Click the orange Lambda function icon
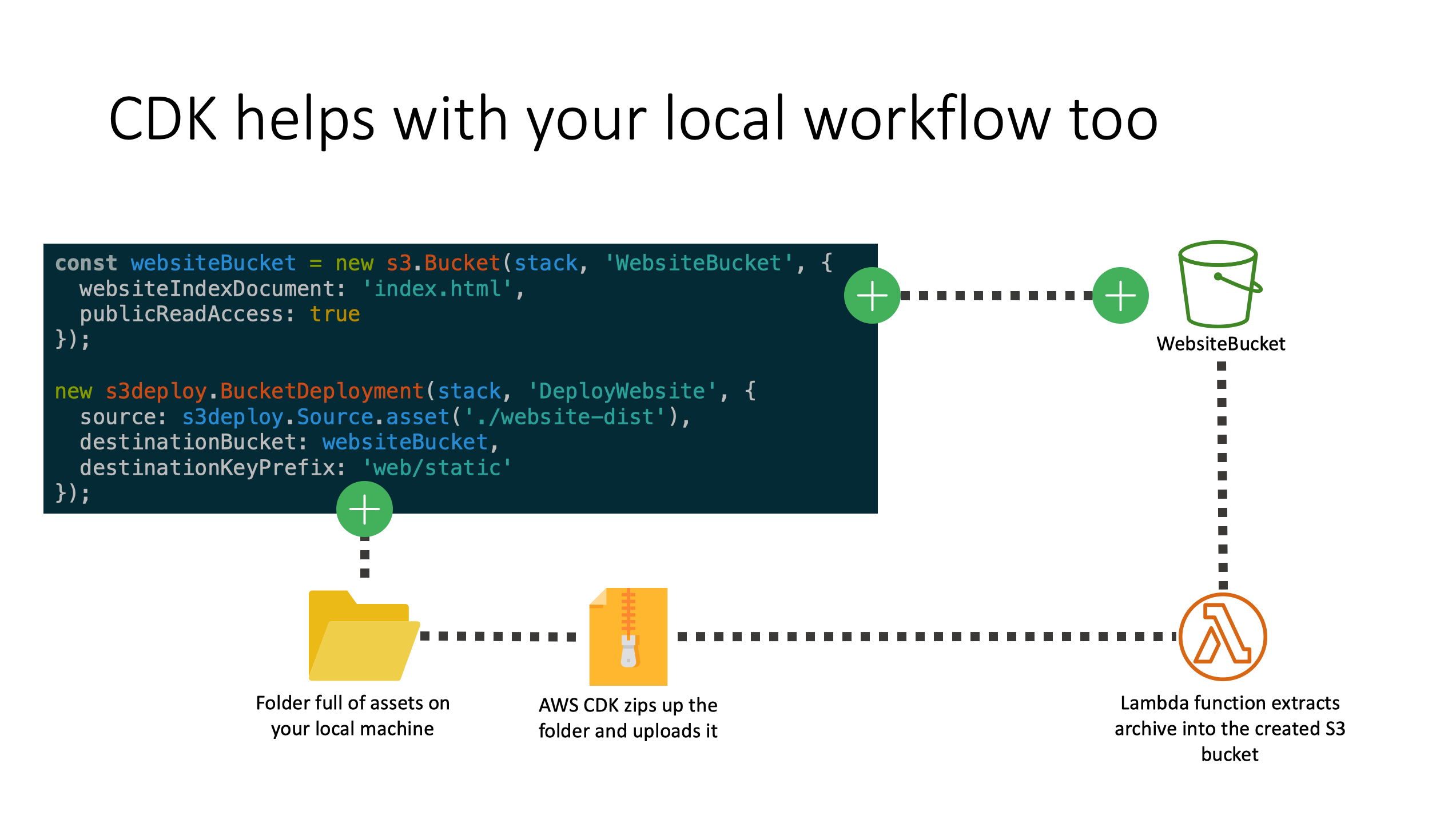The image size is (1456, 819). coord(1223,637)
